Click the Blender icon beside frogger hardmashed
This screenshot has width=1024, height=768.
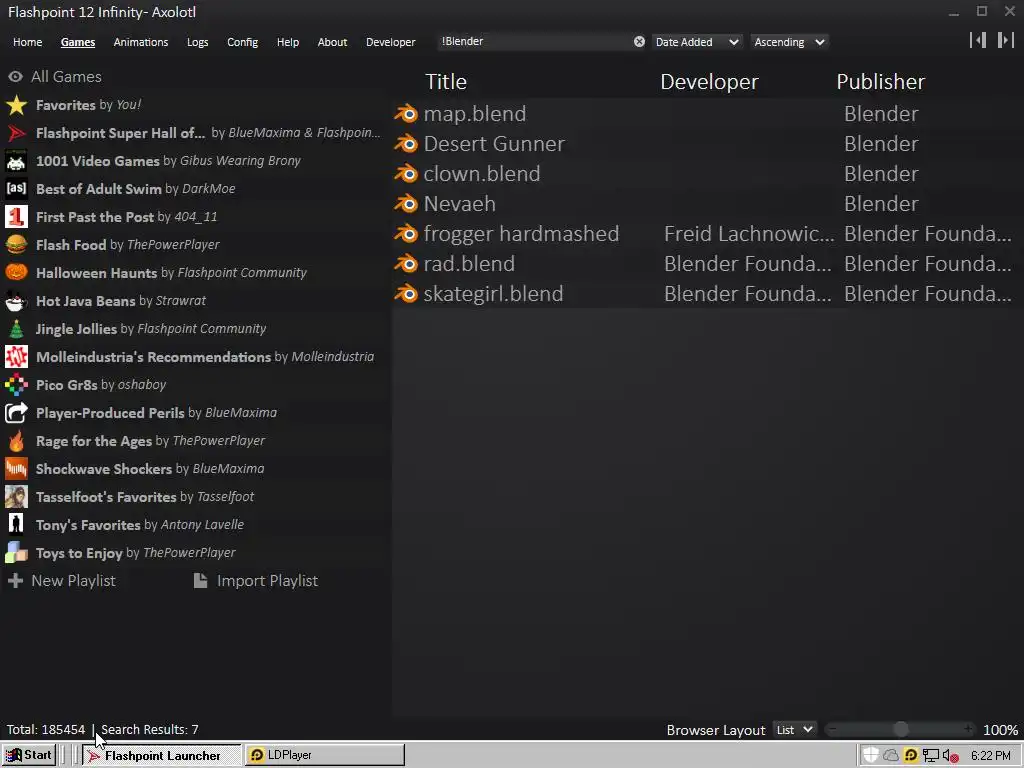(x=406, y=234)
